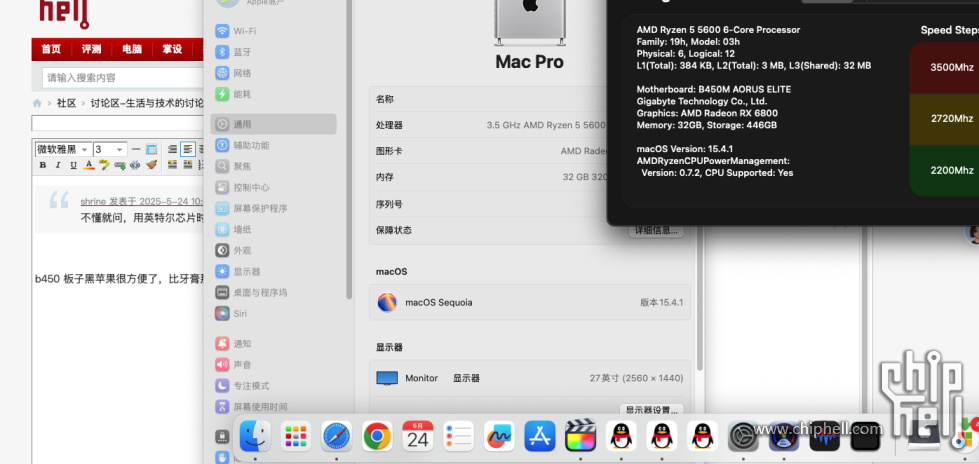This screenshot has width=979, height=464.
Task: Toggle italic formatting in the post editor
Action: coord(58,165)
